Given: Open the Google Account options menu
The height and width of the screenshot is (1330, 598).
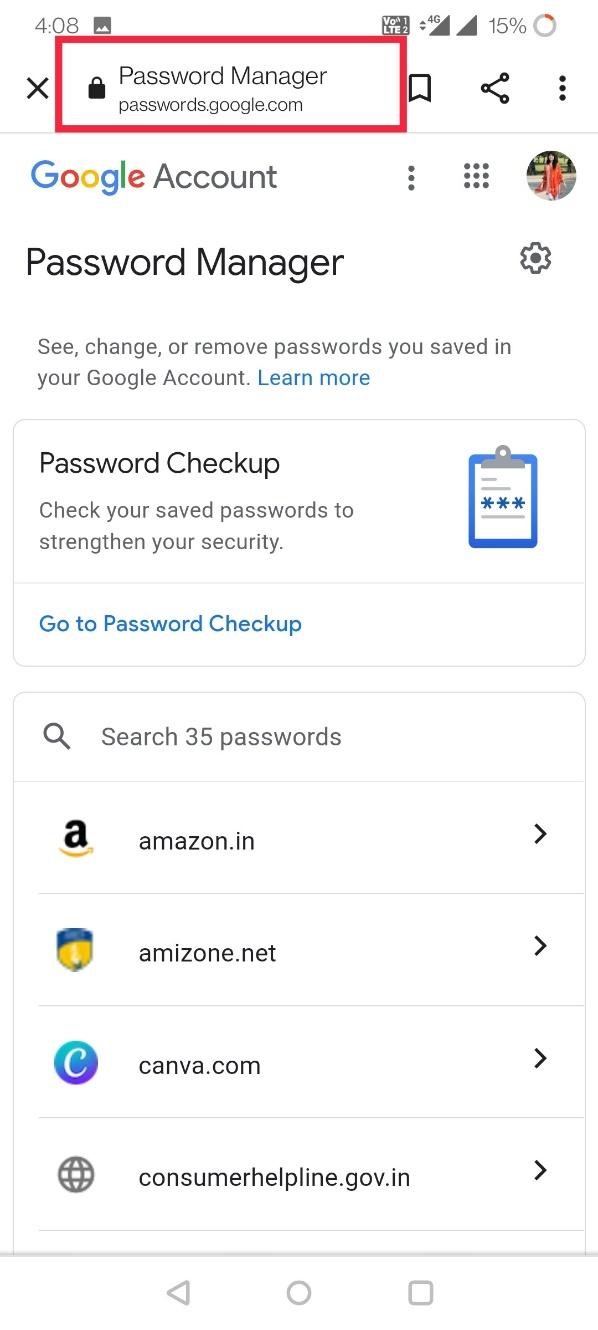Looking at the screenshot, I should [411, 176].
